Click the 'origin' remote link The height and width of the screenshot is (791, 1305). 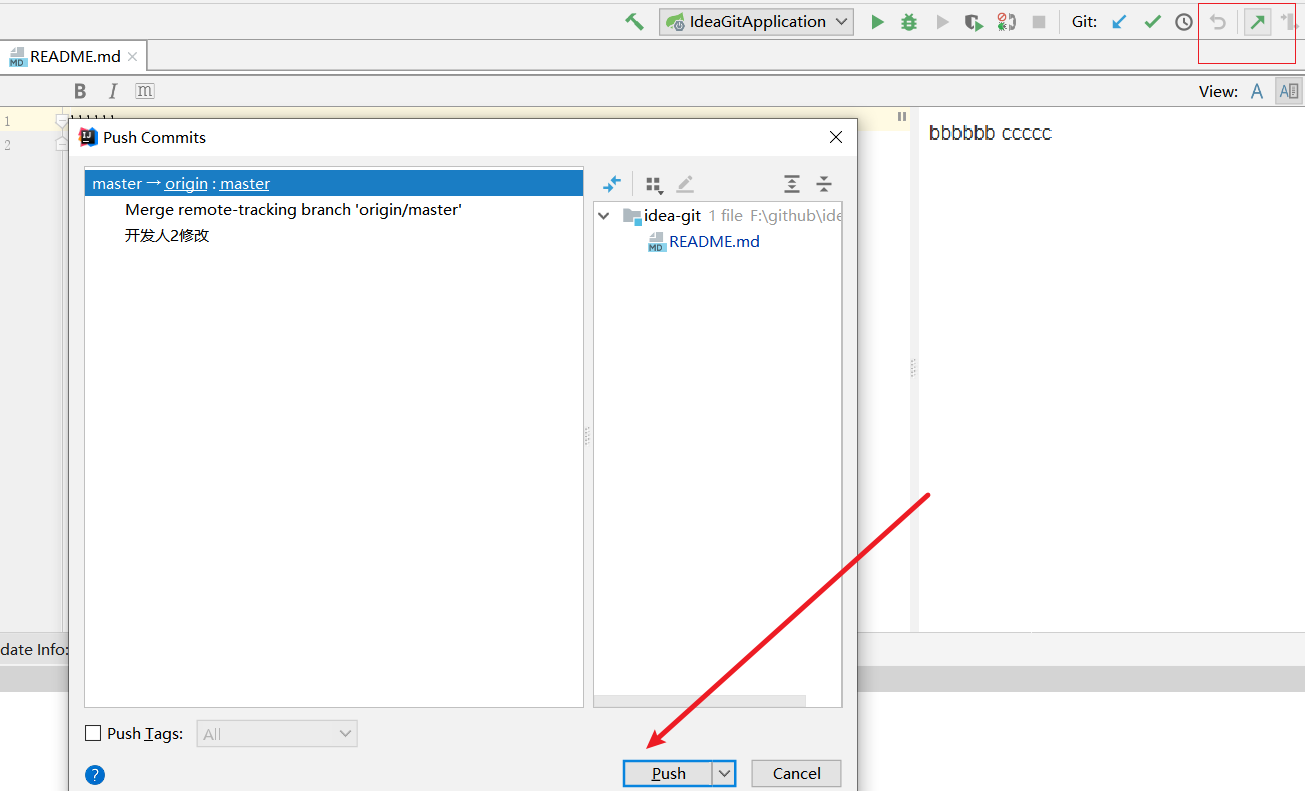click(x=186, y=184)
